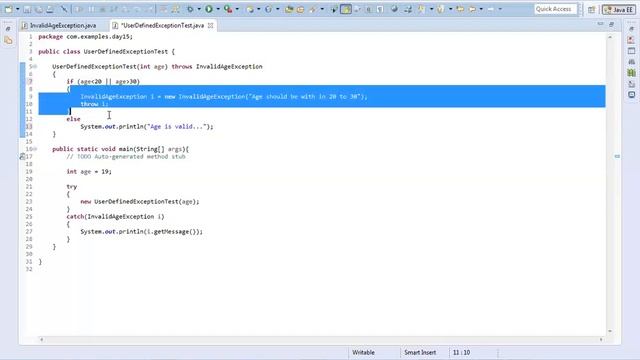Click the Run External Tools icon
This screenshot has width=640, height=360.
228,9
